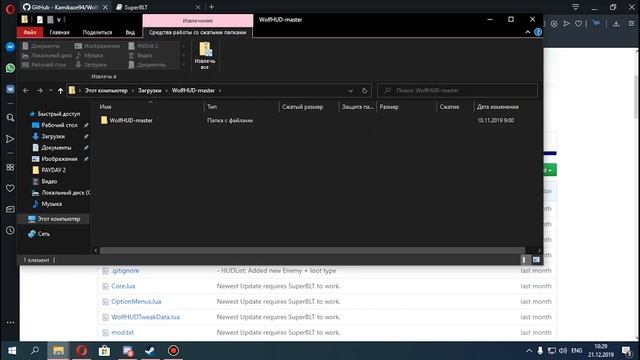This screenshot has height=360, width=640.
Task: Collapse the Explorer ribbon with the chevron
Action: (x=527, y=32)
